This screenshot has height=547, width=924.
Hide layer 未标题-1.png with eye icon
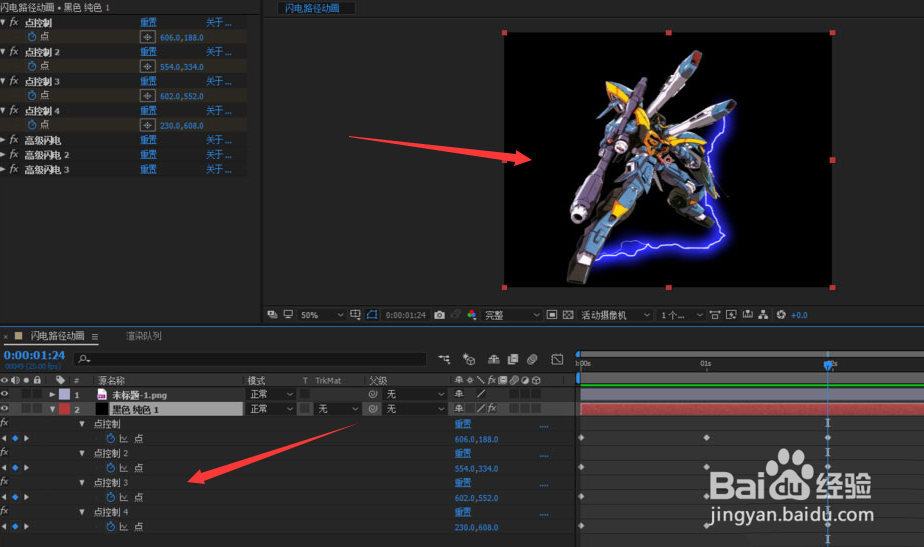coord(5,394)
